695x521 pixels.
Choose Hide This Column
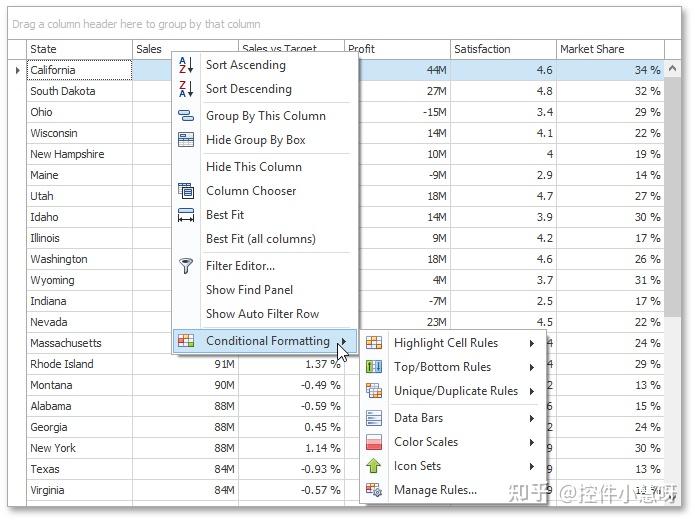point(265,167)
